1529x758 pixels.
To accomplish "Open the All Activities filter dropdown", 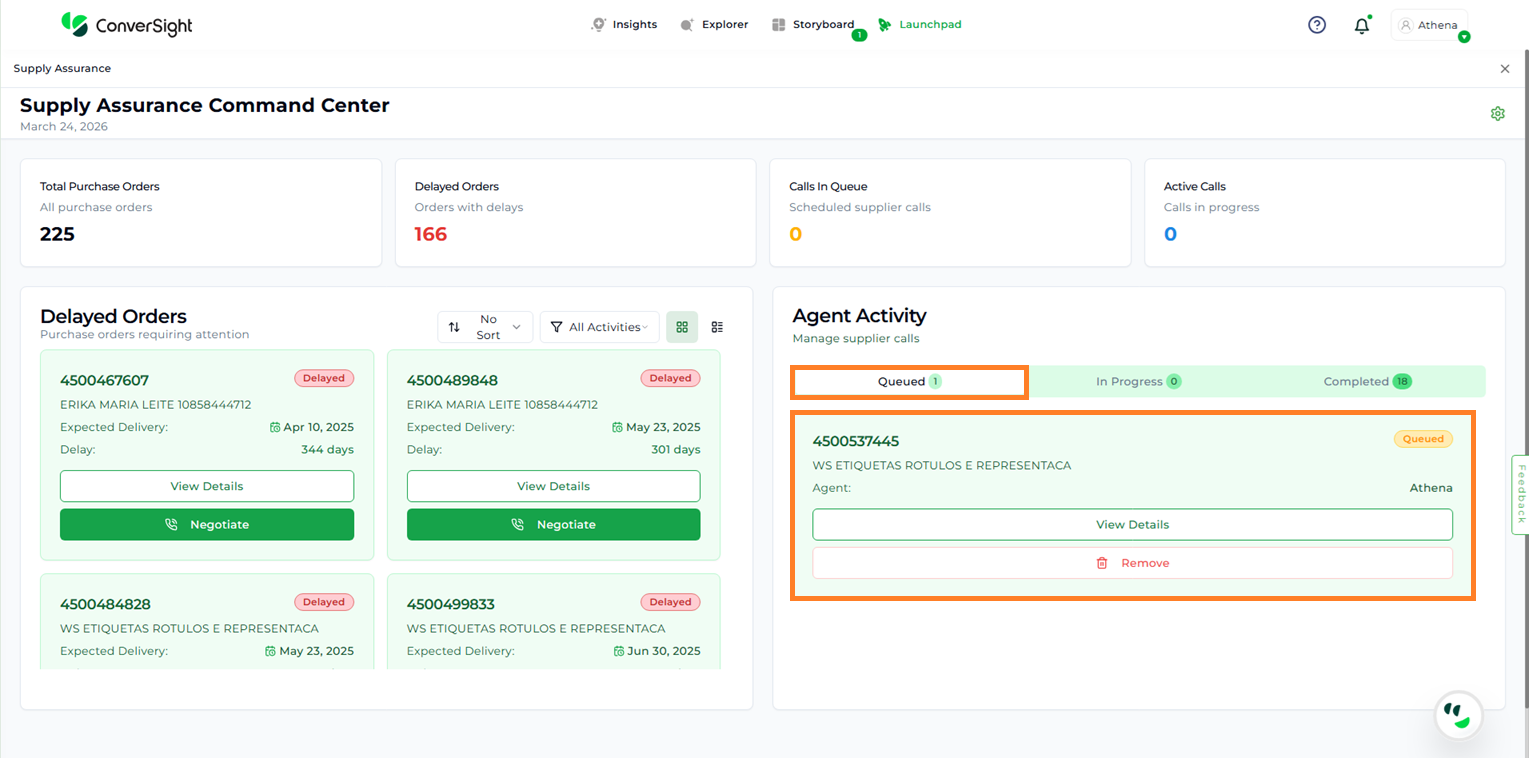I will click(x=599, y=327).
